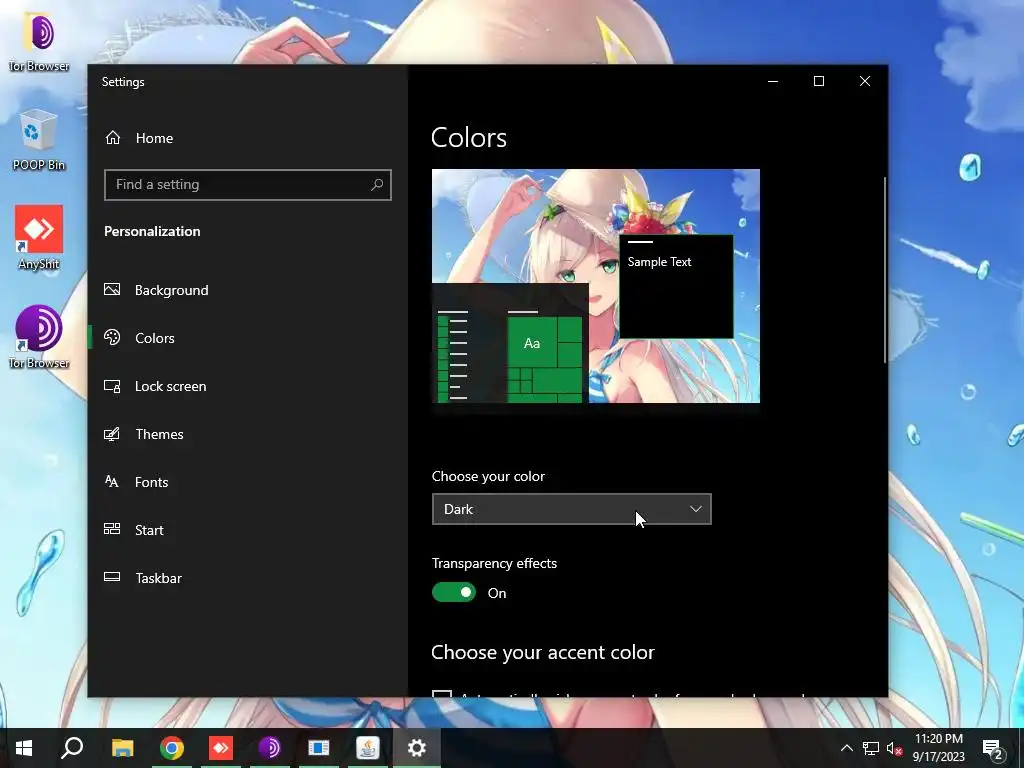
Task: Open File Explorer from taskbar
Action: click(122, 748)
